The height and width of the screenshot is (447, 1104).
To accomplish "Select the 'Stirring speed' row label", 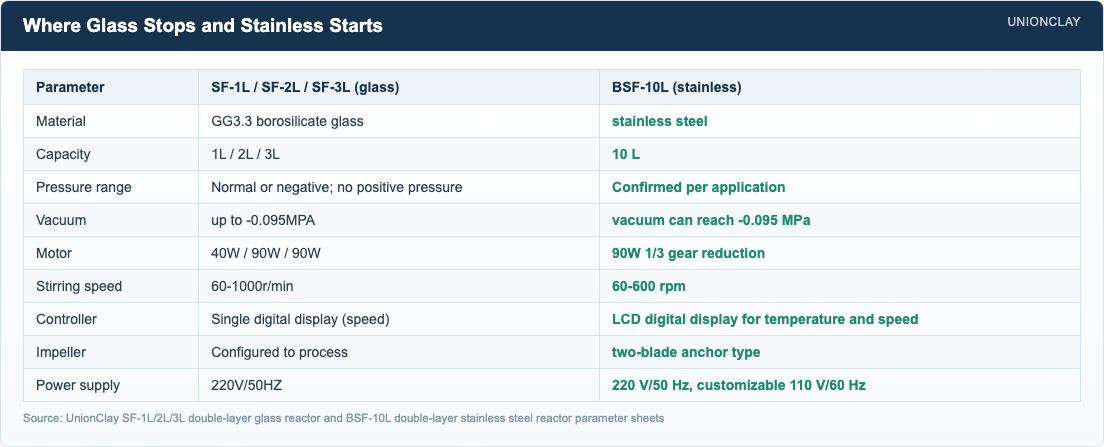I will pos(79,287).
